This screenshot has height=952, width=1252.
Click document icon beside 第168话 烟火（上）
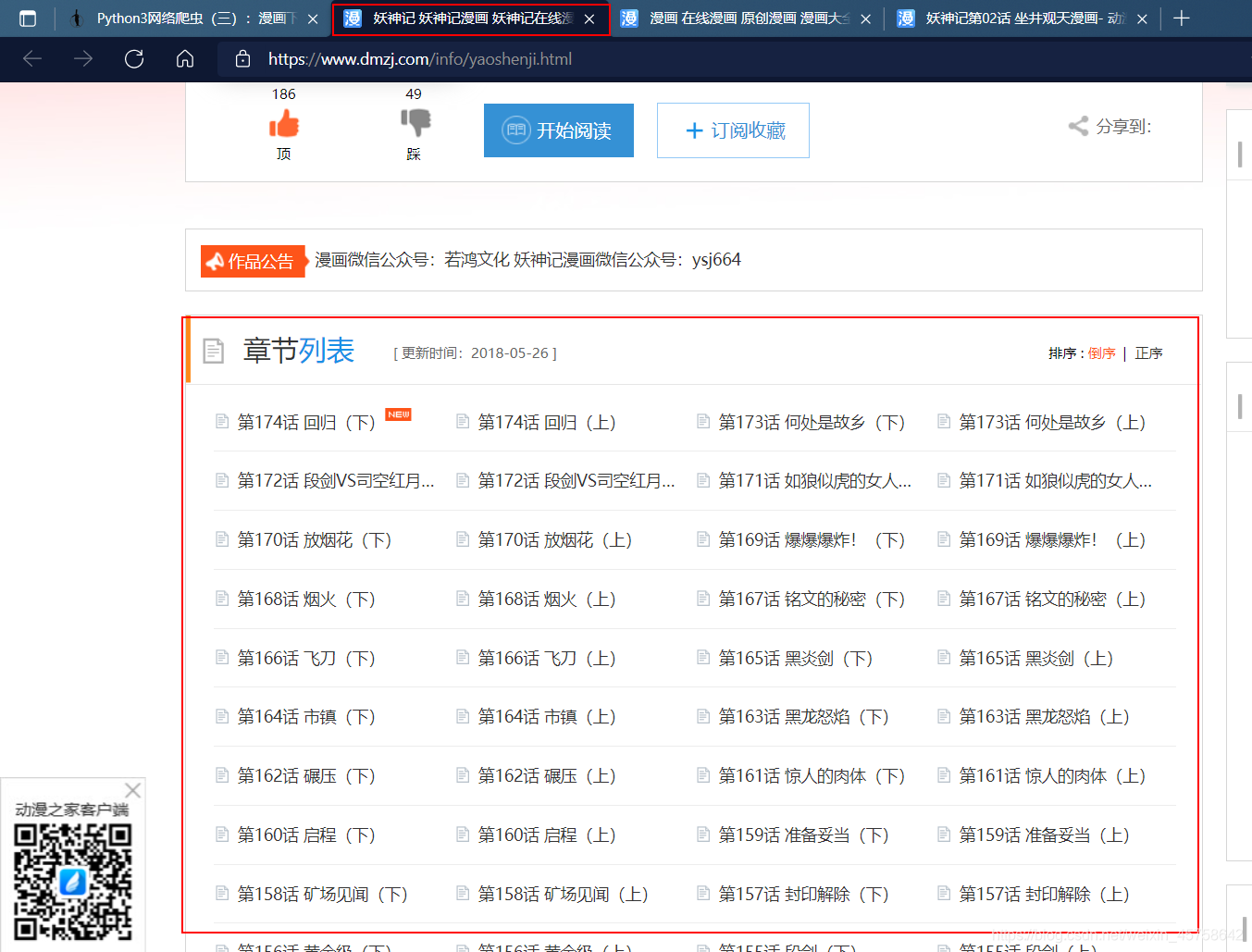[x=463, y=599]
